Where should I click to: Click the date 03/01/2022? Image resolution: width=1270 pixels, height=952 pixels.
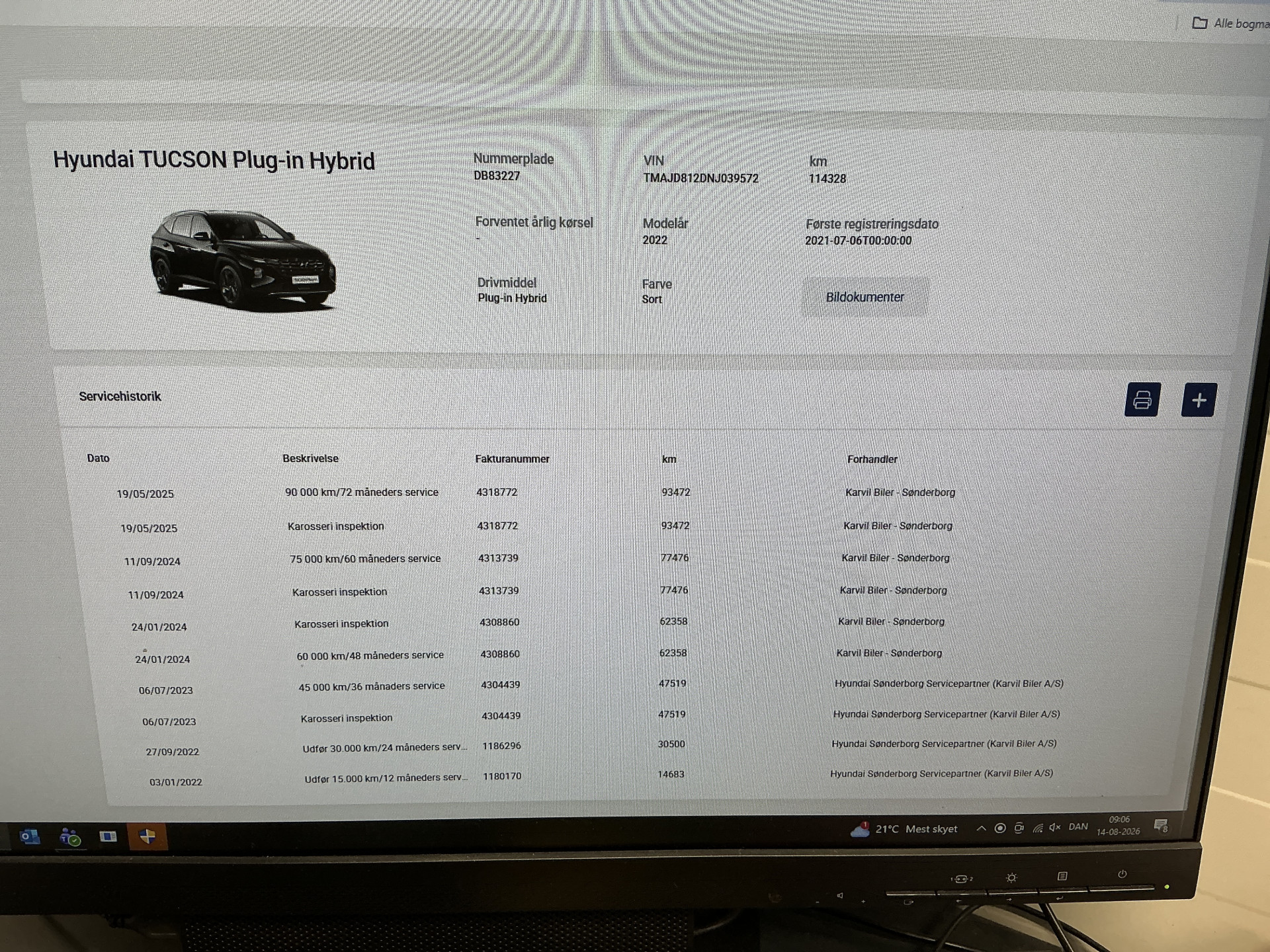[x=176, y=782]
